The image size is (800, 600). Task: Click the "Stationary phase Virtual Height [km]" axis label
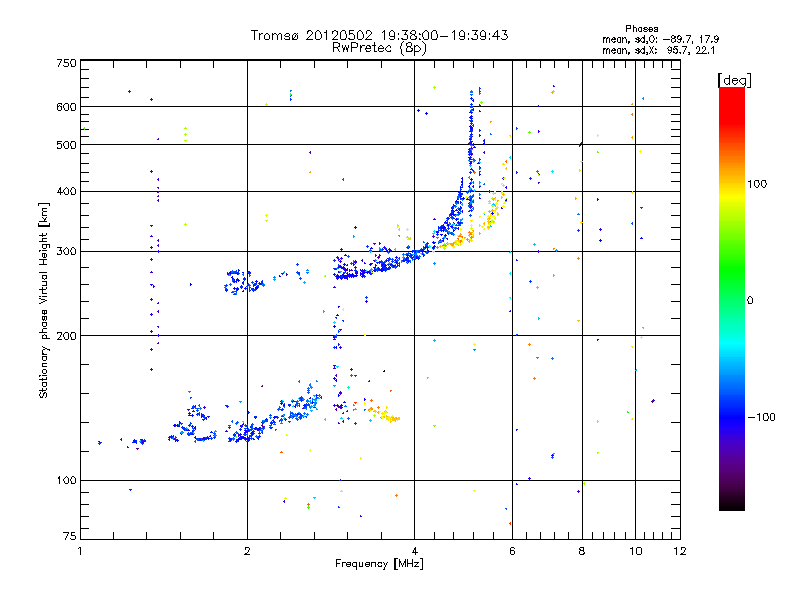(x=44, y=301)
